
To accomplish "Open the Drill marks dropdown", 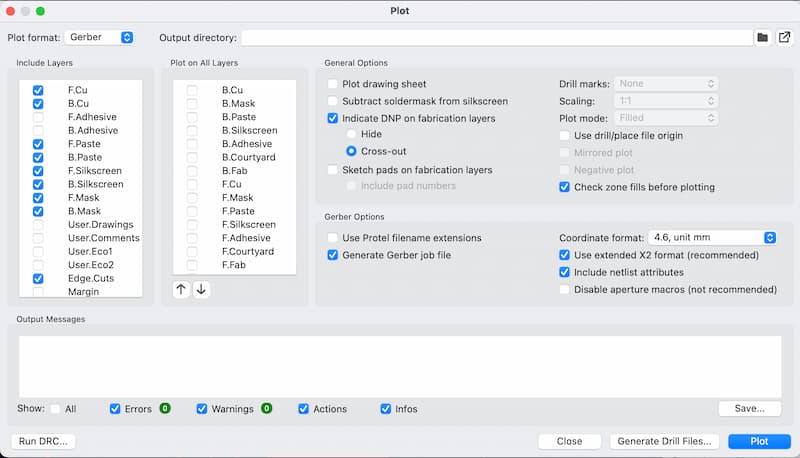I will [667, 84].
